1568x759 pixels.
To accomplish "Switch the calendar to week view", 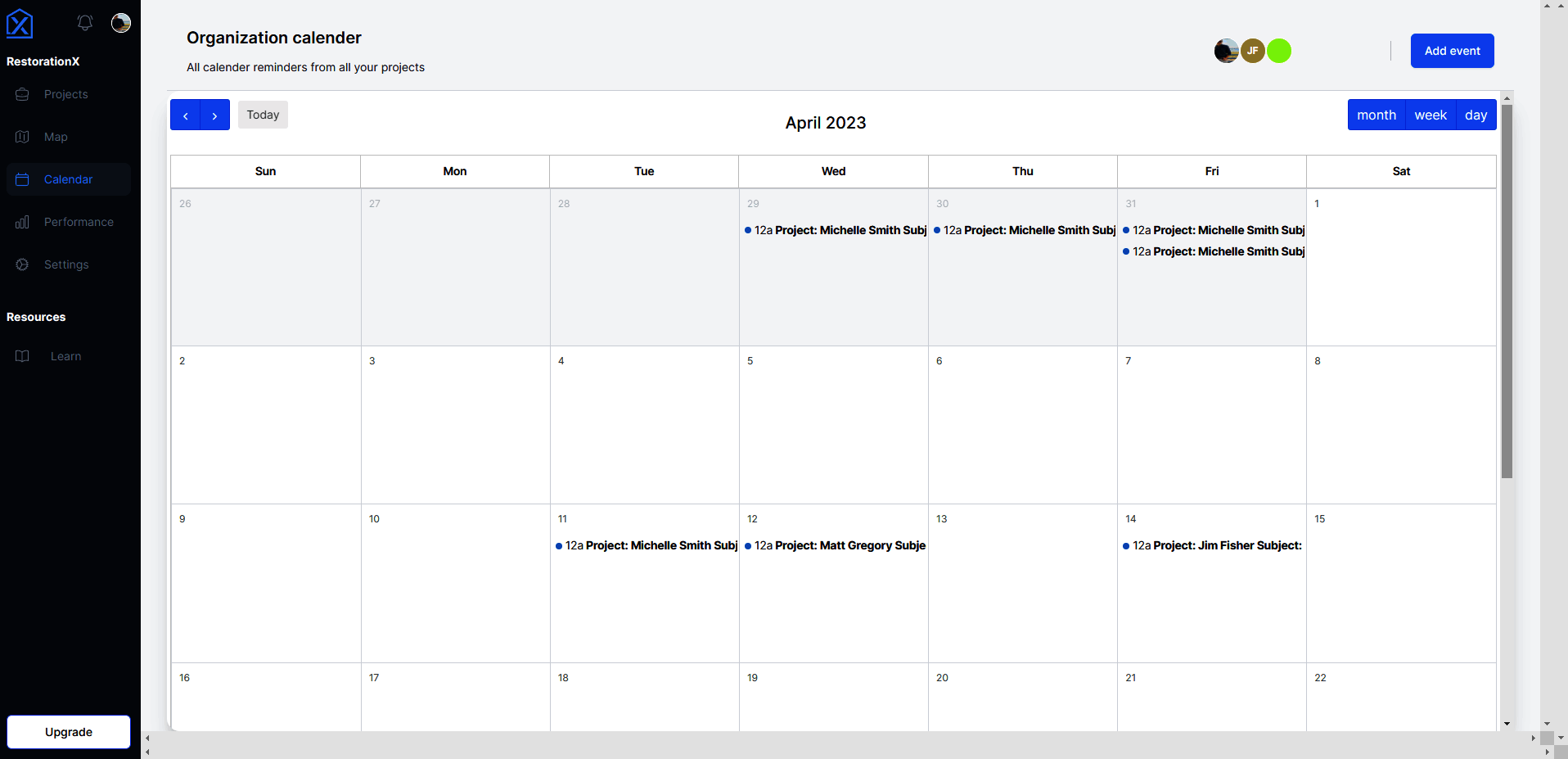I will point(1431,115).
